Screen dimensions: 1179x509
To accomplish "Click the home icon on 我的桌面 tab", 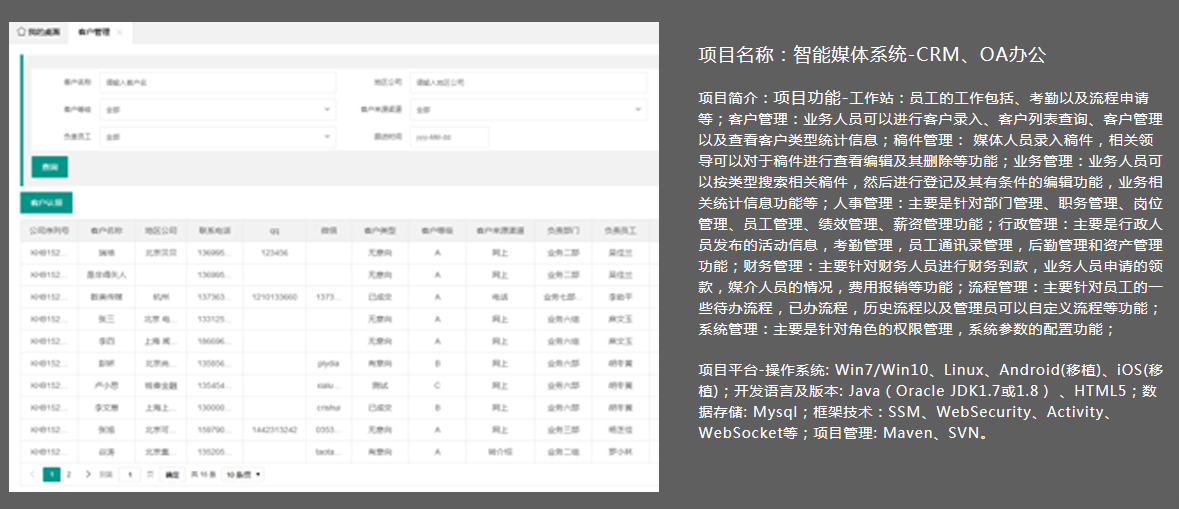I will [x=21, y=32].
